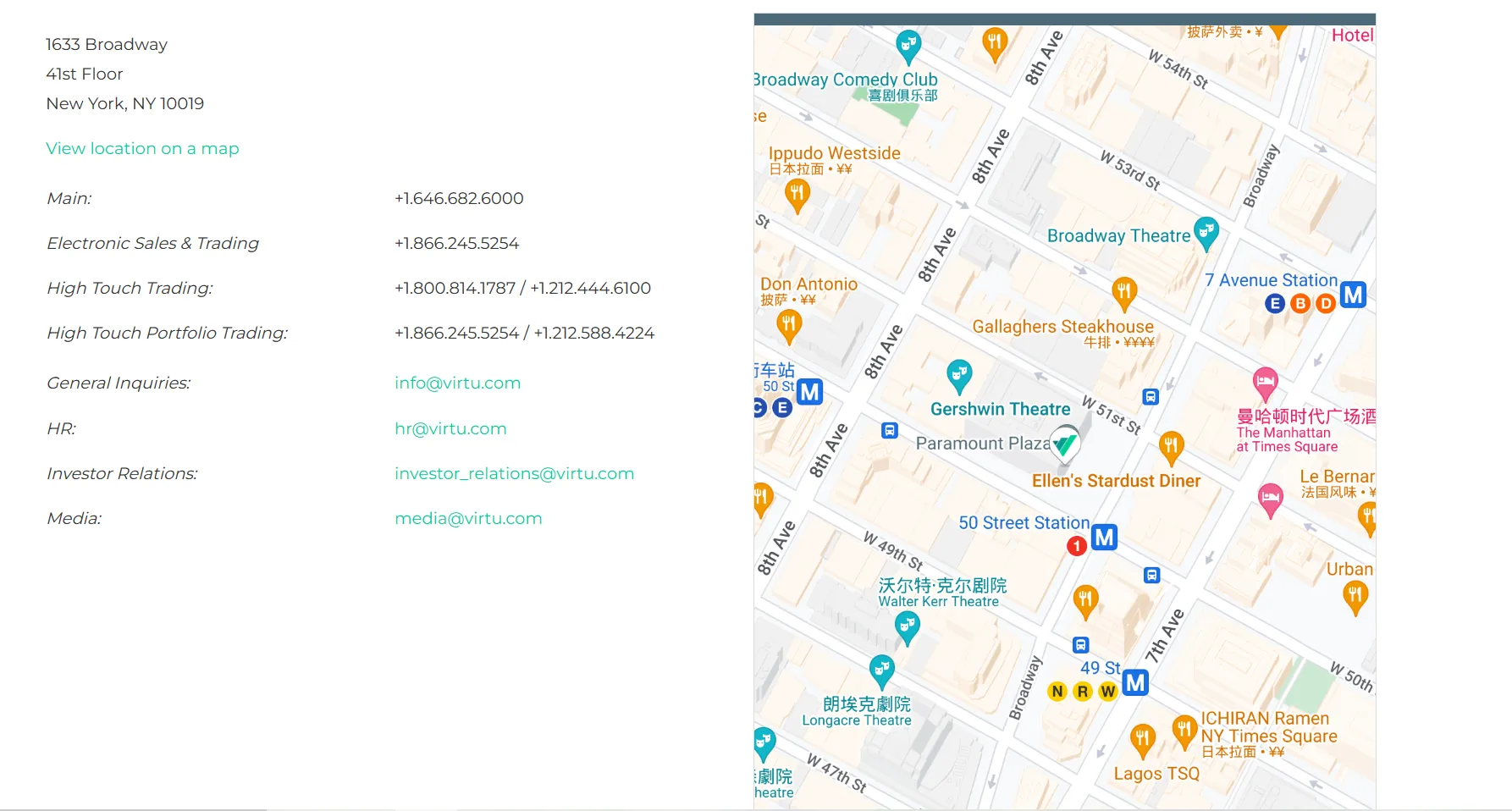The image size is (1512, 811).
Task: Click the Urban restaurant pin icon
Action: click(x=1355, y=598)
